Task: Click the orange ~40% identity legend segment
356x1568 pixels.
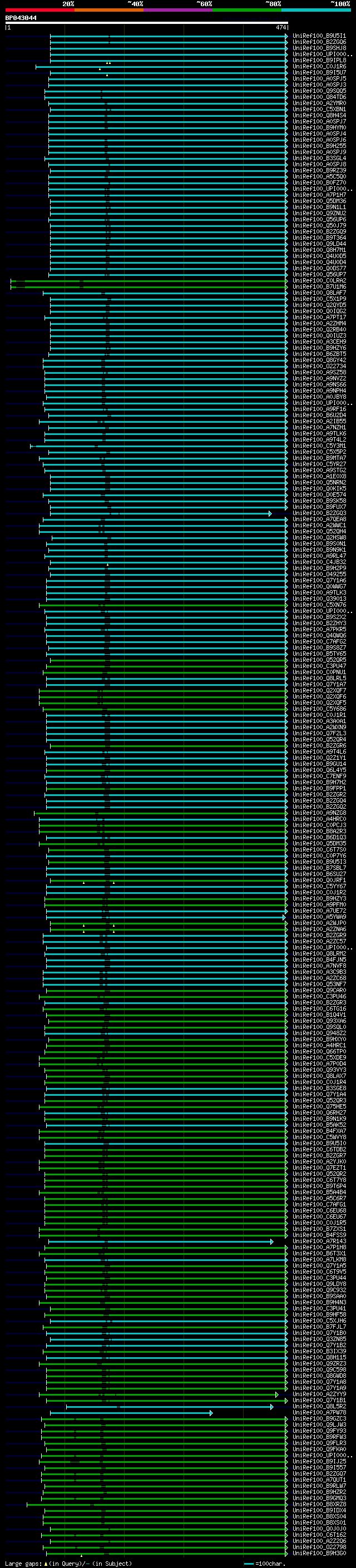Action: (x=109, y=10)
